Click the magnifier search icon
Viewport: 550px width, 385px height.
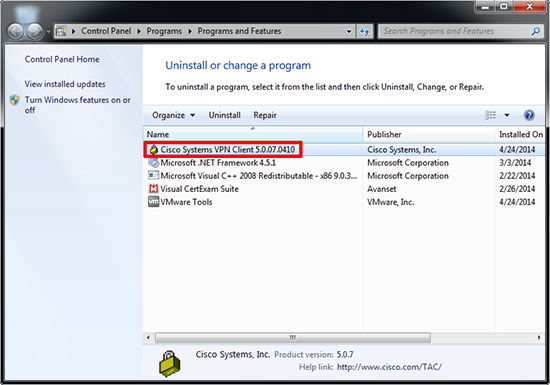click(x=536, y=31)
